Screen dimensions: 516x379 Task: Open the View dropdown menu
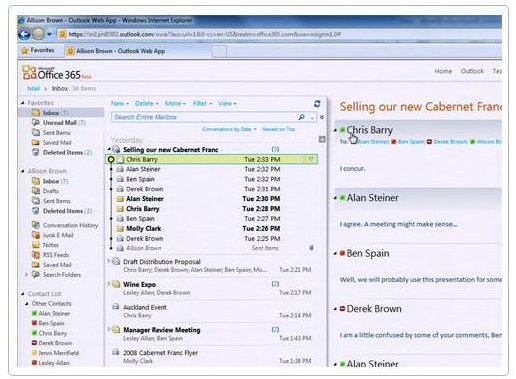click(227, 104)
